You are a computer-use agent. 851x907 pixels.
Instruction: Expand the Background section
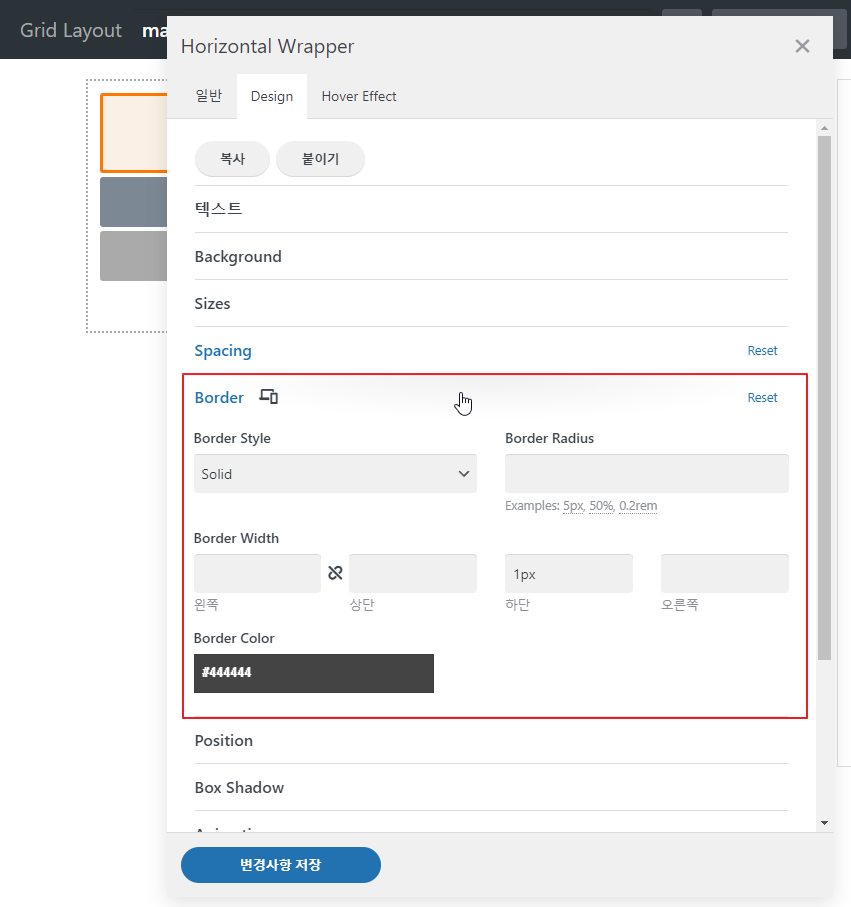tap(491, 256)
